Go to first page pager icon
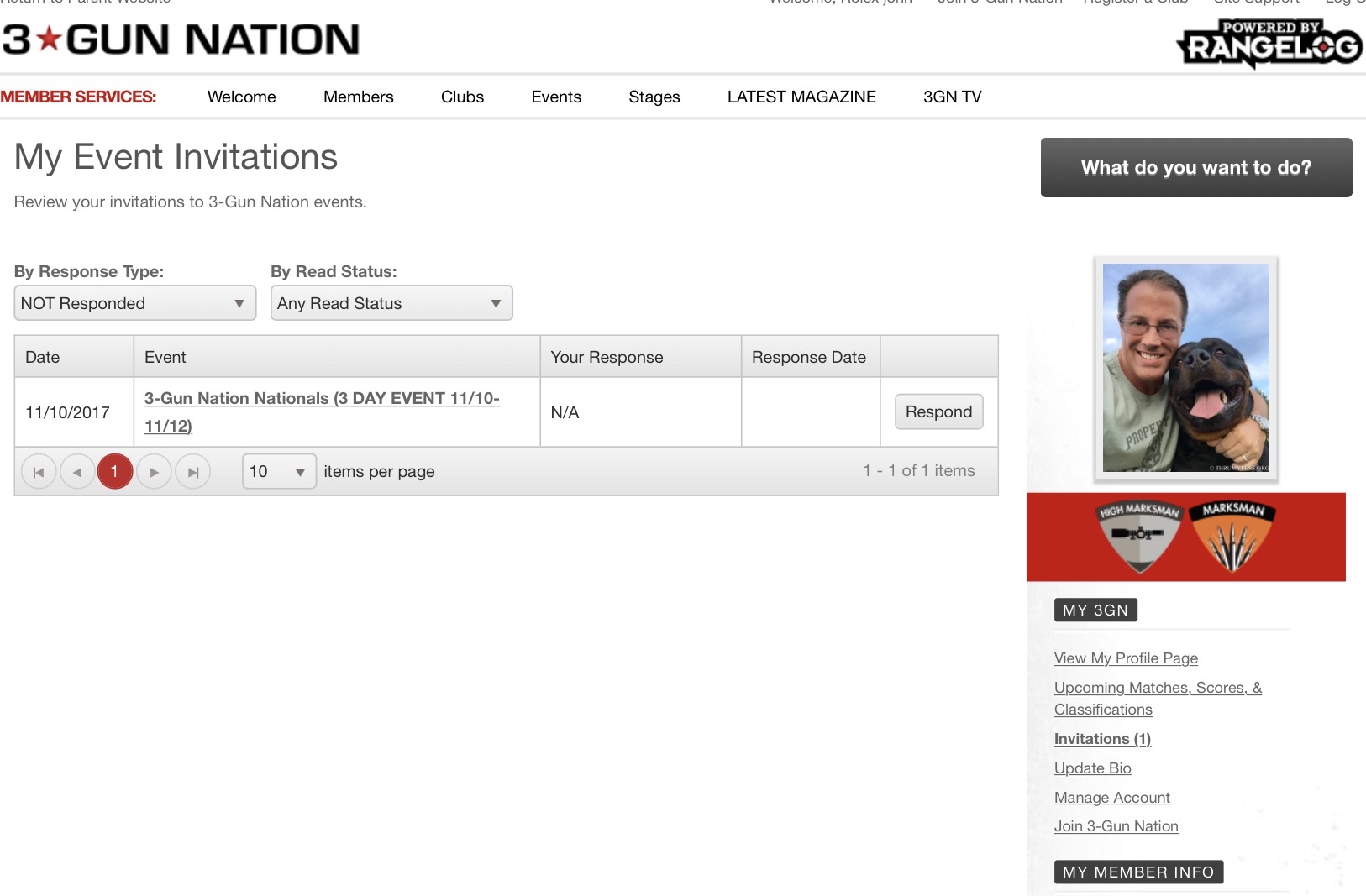This screenshot has height=896, width=1366. (x=39, y=472)
